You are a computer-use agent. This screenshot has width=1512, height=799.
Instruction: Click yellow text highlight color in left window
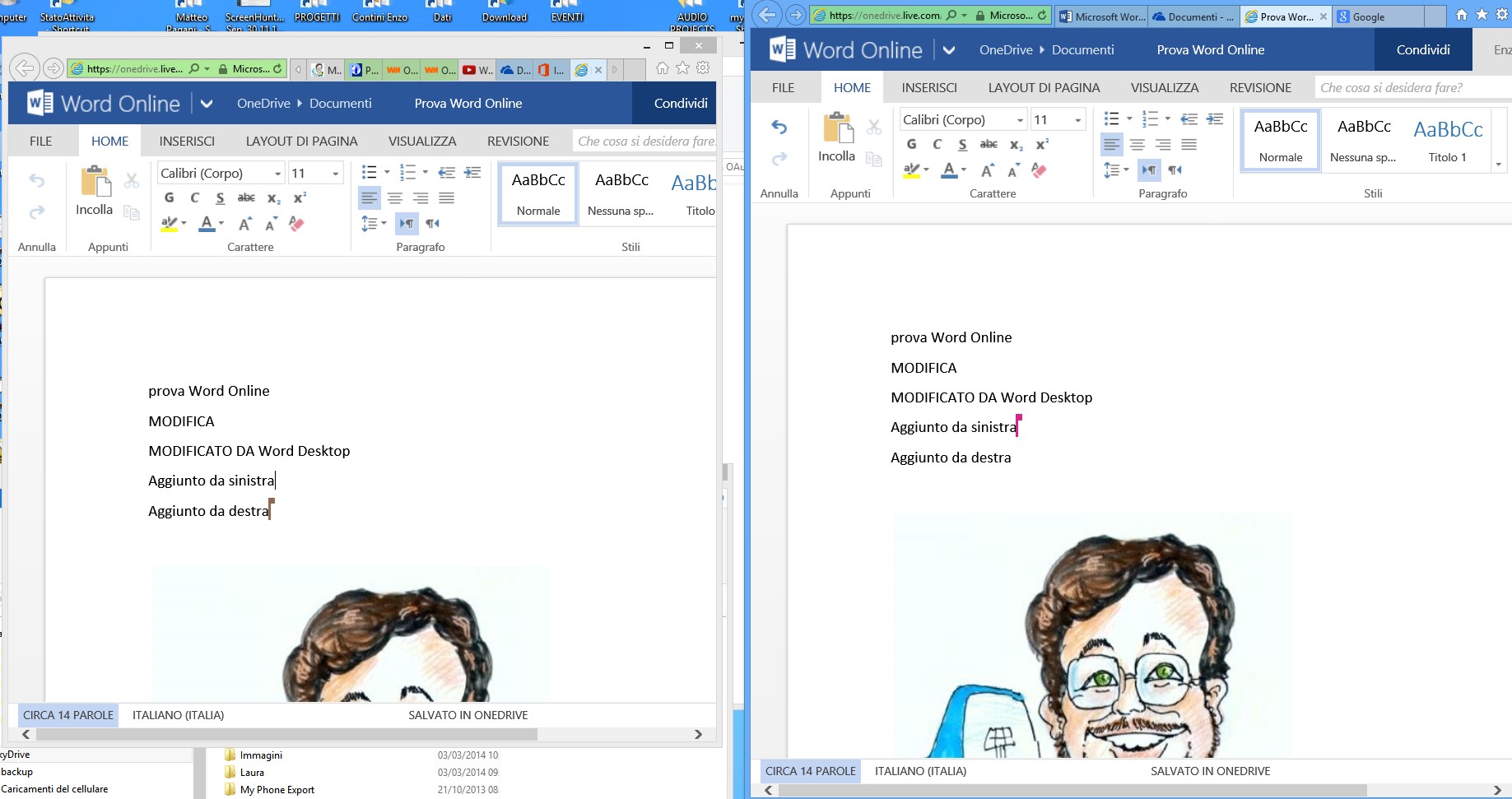coord(170,224)
